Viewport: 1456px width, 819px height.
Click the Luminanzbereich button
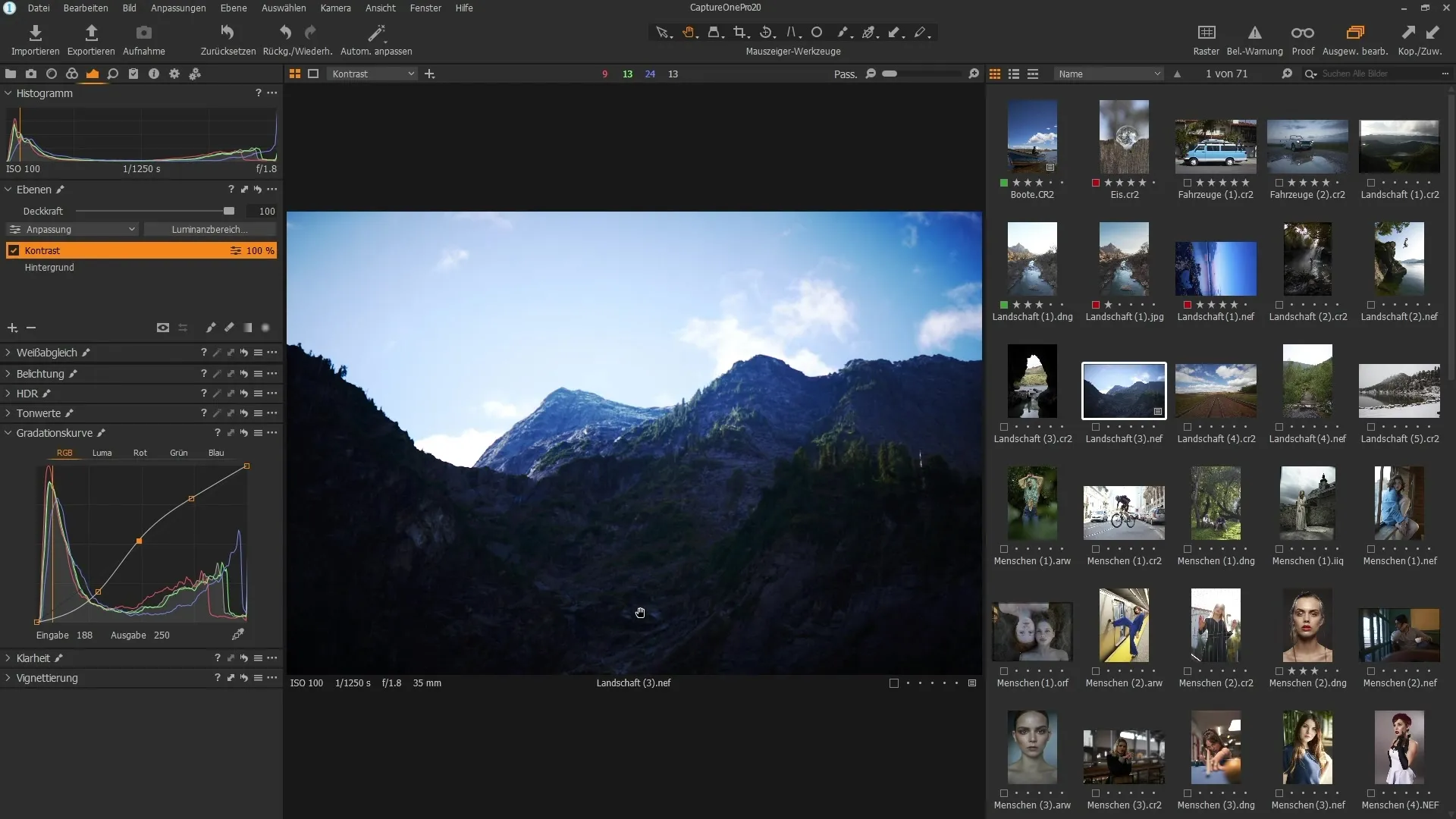pyautogui.click(x=209, y=229)
